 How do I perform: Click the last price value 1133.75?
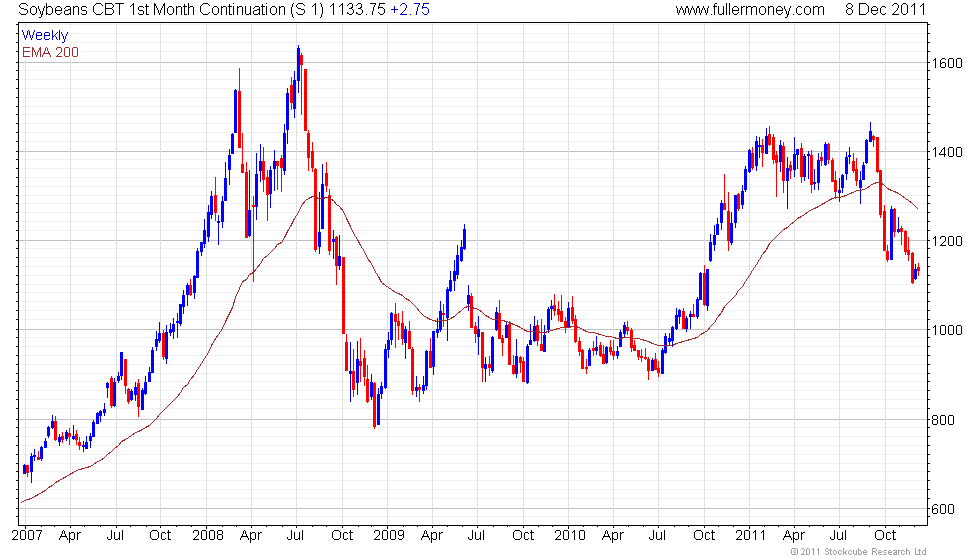tap(358, 10)
